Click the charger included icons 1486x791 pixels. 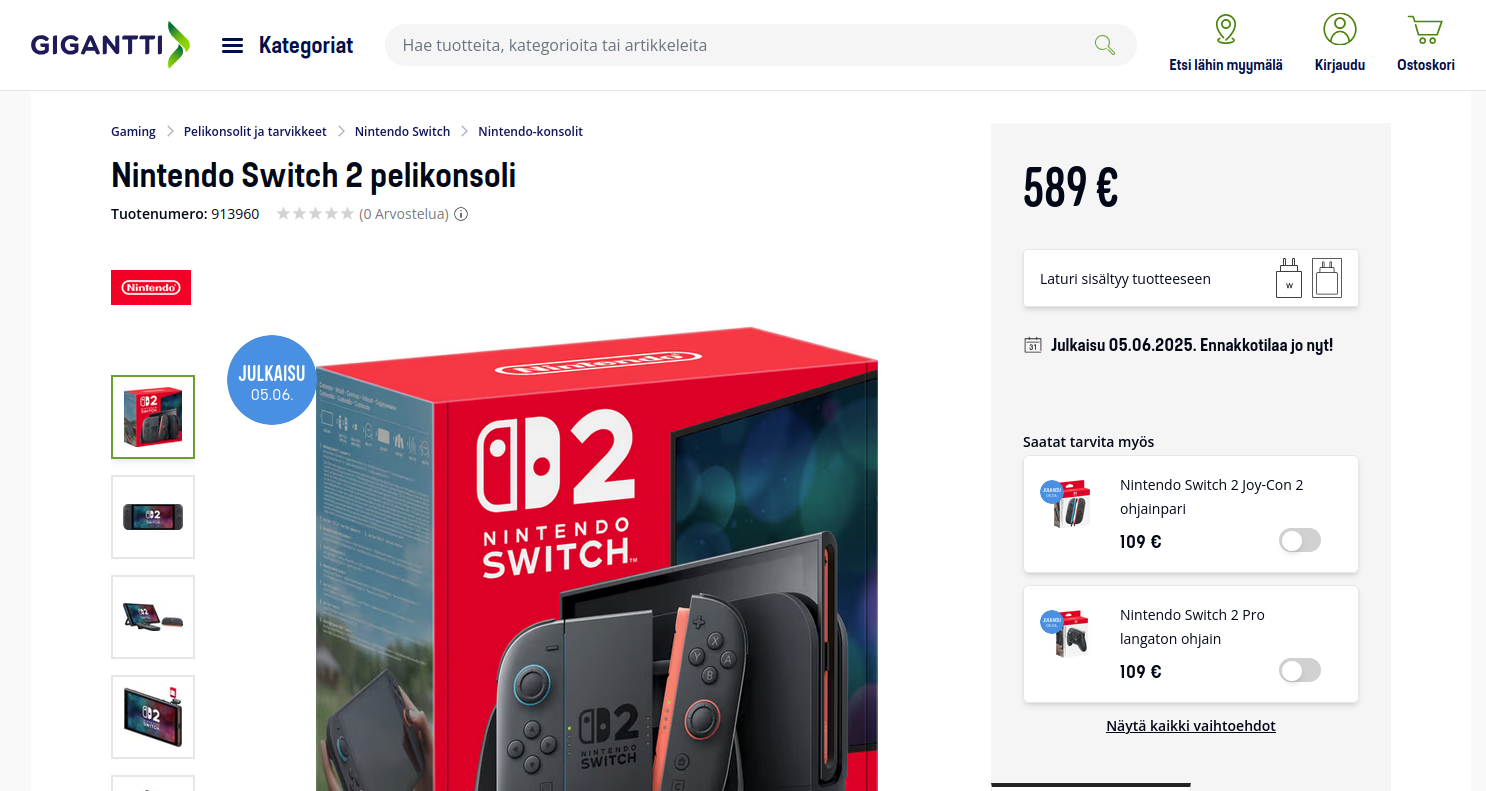[1308, 278]
